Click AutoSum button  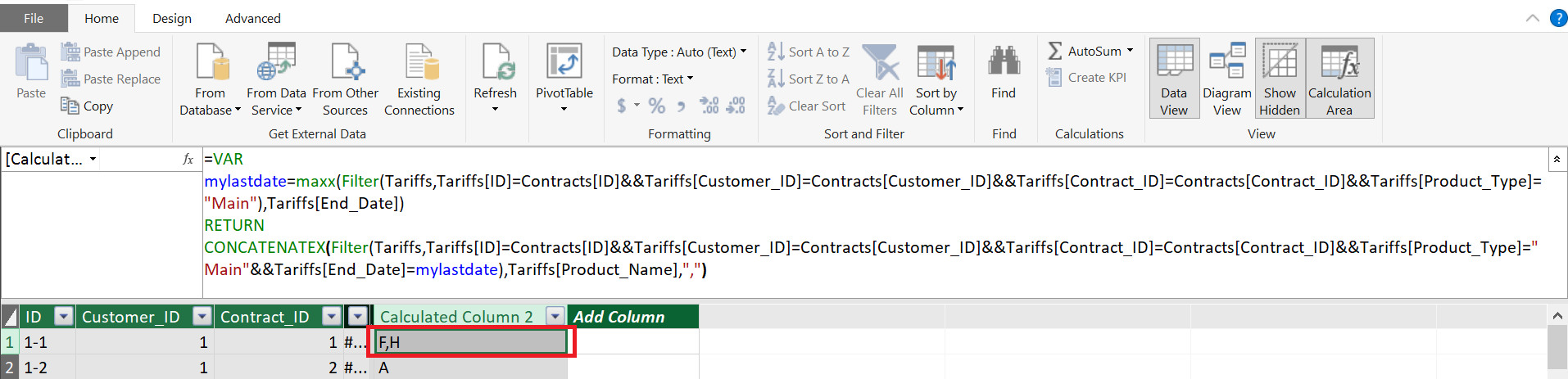coord(1084,51)
